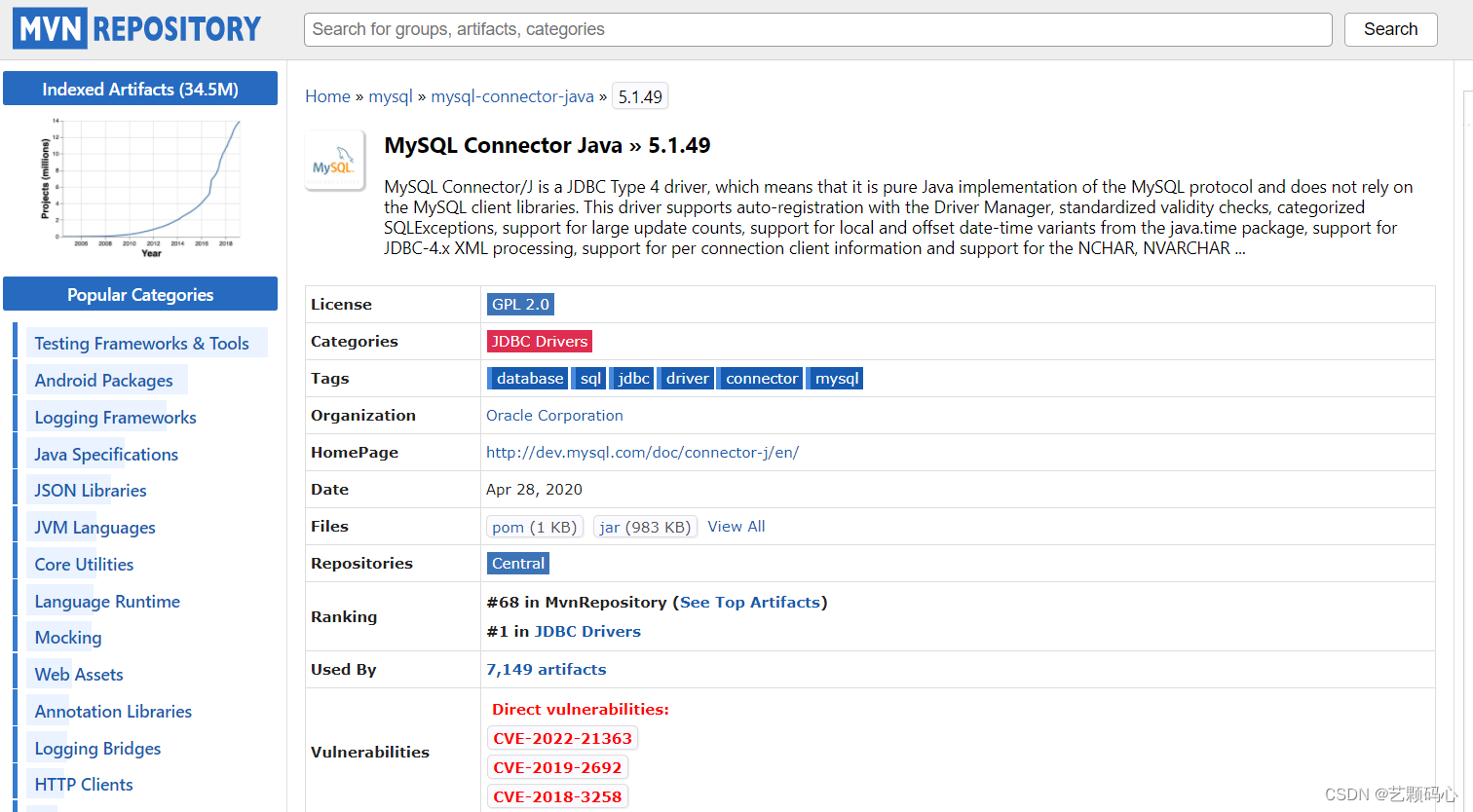Open Logging Bridges category
1473x812 pixels.
tap(97, 748)
